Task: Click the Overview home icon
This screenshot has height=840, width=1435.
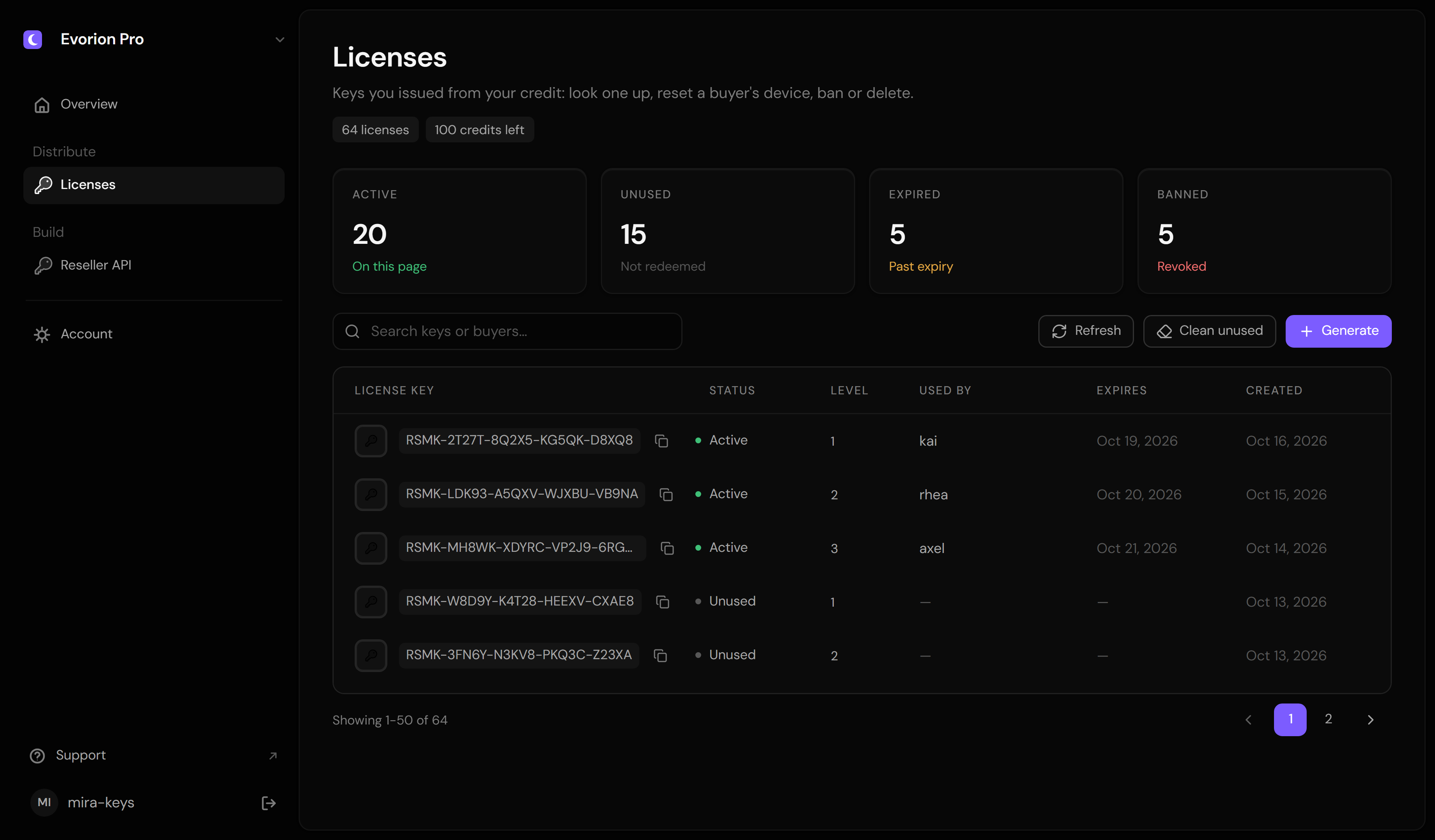Action: click(x=42, y=105)
